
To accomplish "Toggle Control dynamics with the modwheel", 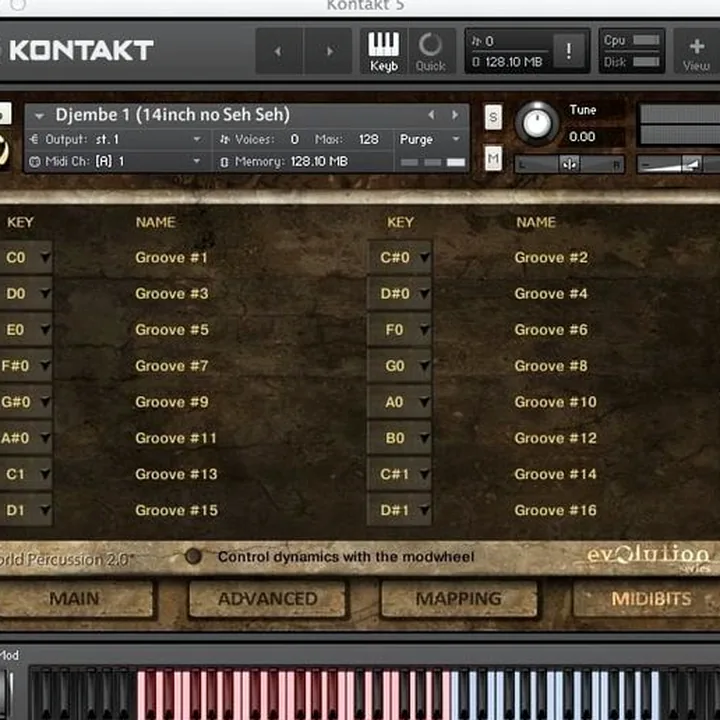I will point(193,557).
